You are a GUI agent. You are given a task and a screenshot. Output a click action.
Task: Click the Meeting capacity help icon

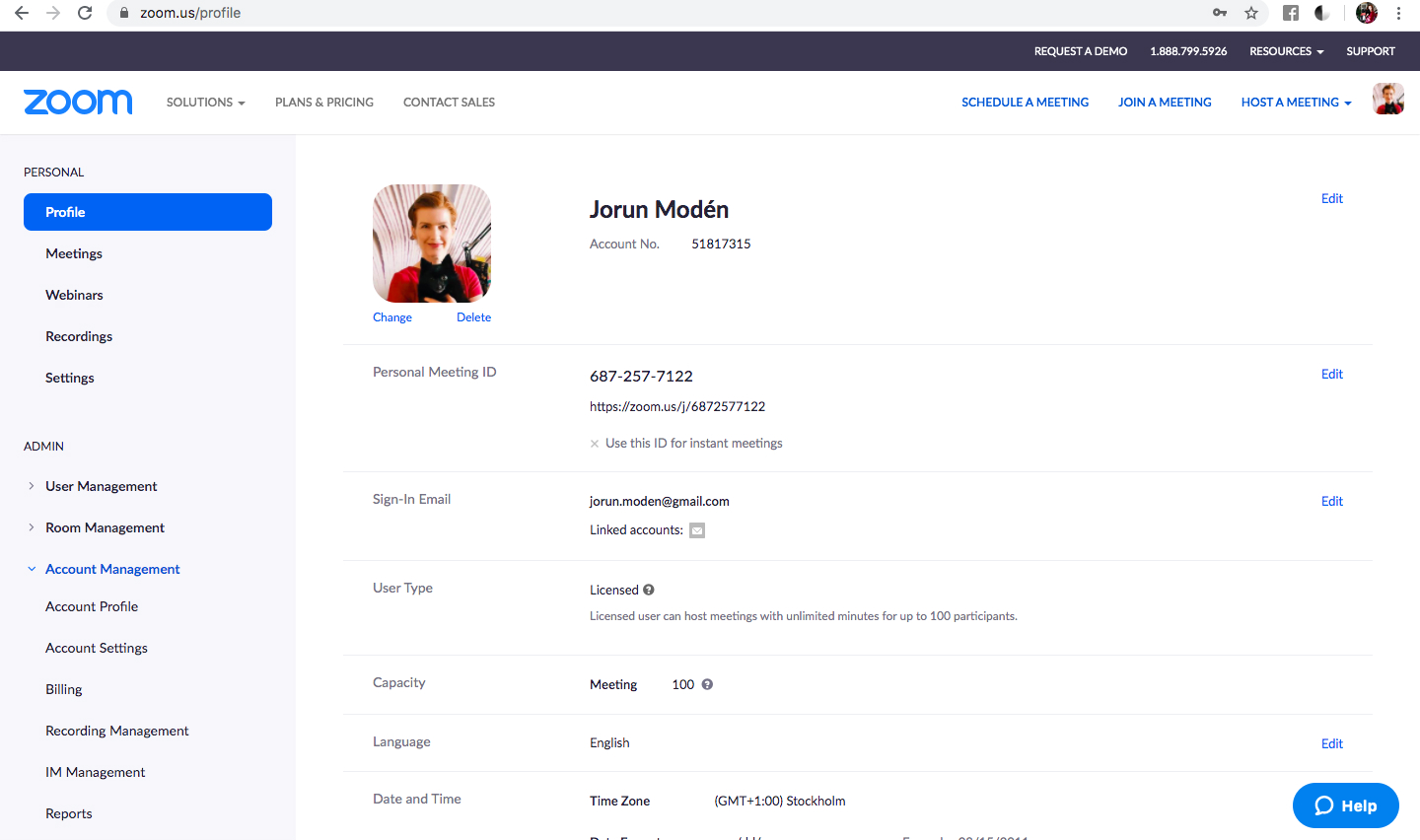point(707,684)
